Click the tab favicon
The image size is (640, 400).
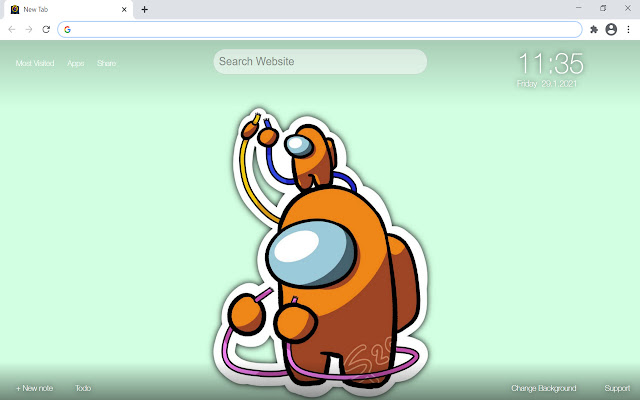pyautogui.click(x=15, y=9)
